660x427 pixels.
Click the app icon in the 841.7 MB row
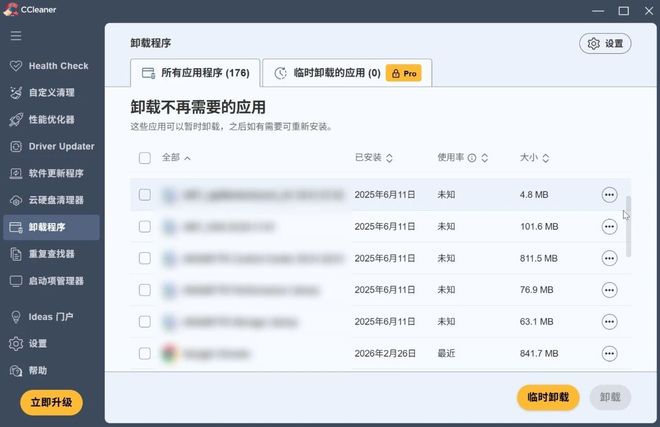tap(169, 353)
